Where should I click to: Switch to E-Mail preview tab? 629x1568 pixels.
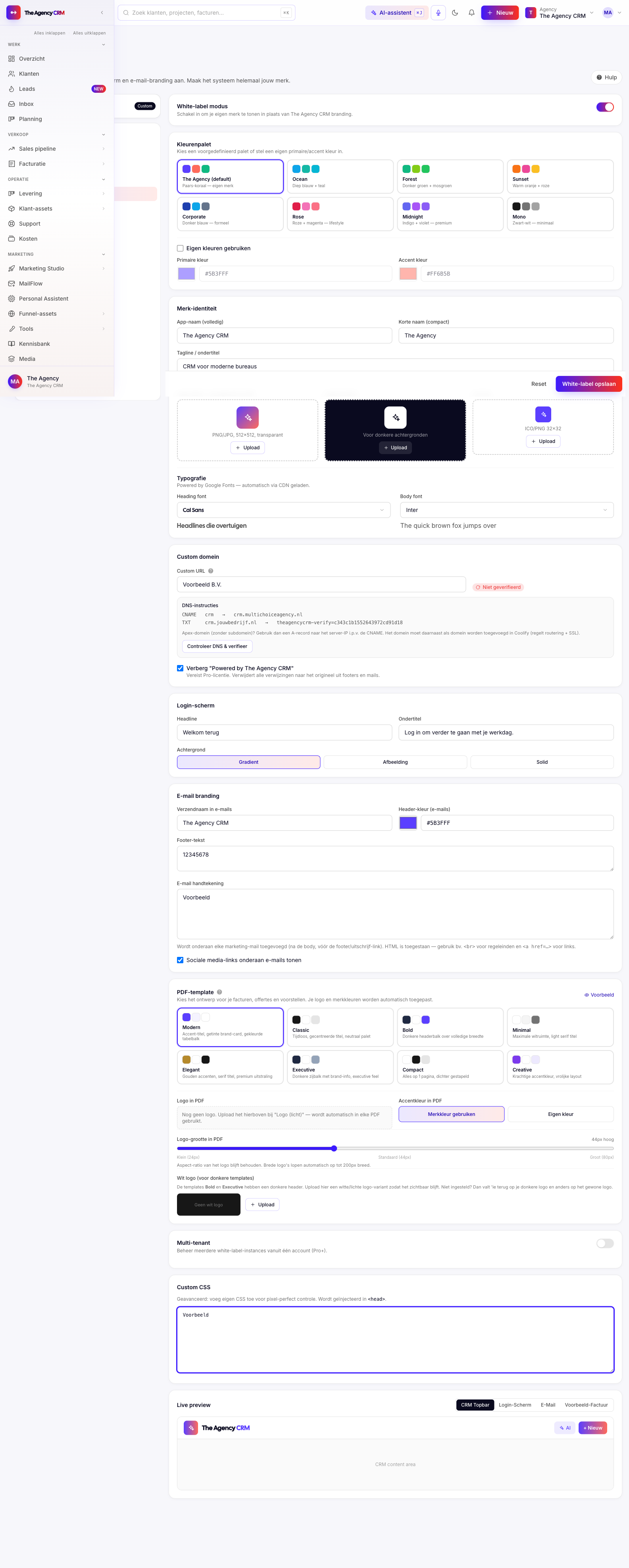548,1405
